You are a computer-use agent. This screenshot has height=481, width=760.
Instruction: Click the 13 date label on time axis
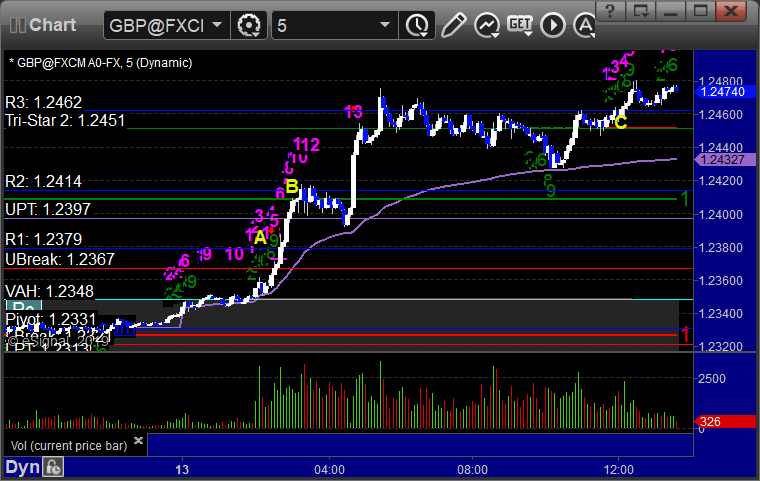(182, 470)
